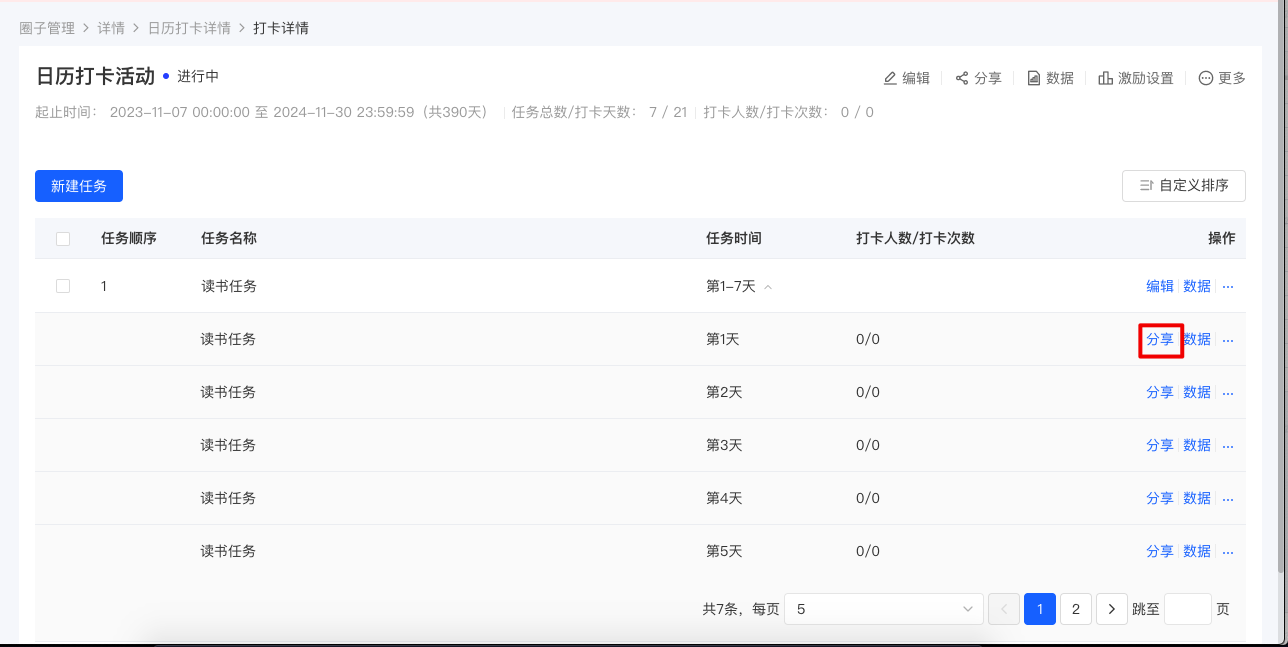This screenshot has width=1288, height=647.
Task: Select all tasks with header checkbox
Action: (63, 239)
